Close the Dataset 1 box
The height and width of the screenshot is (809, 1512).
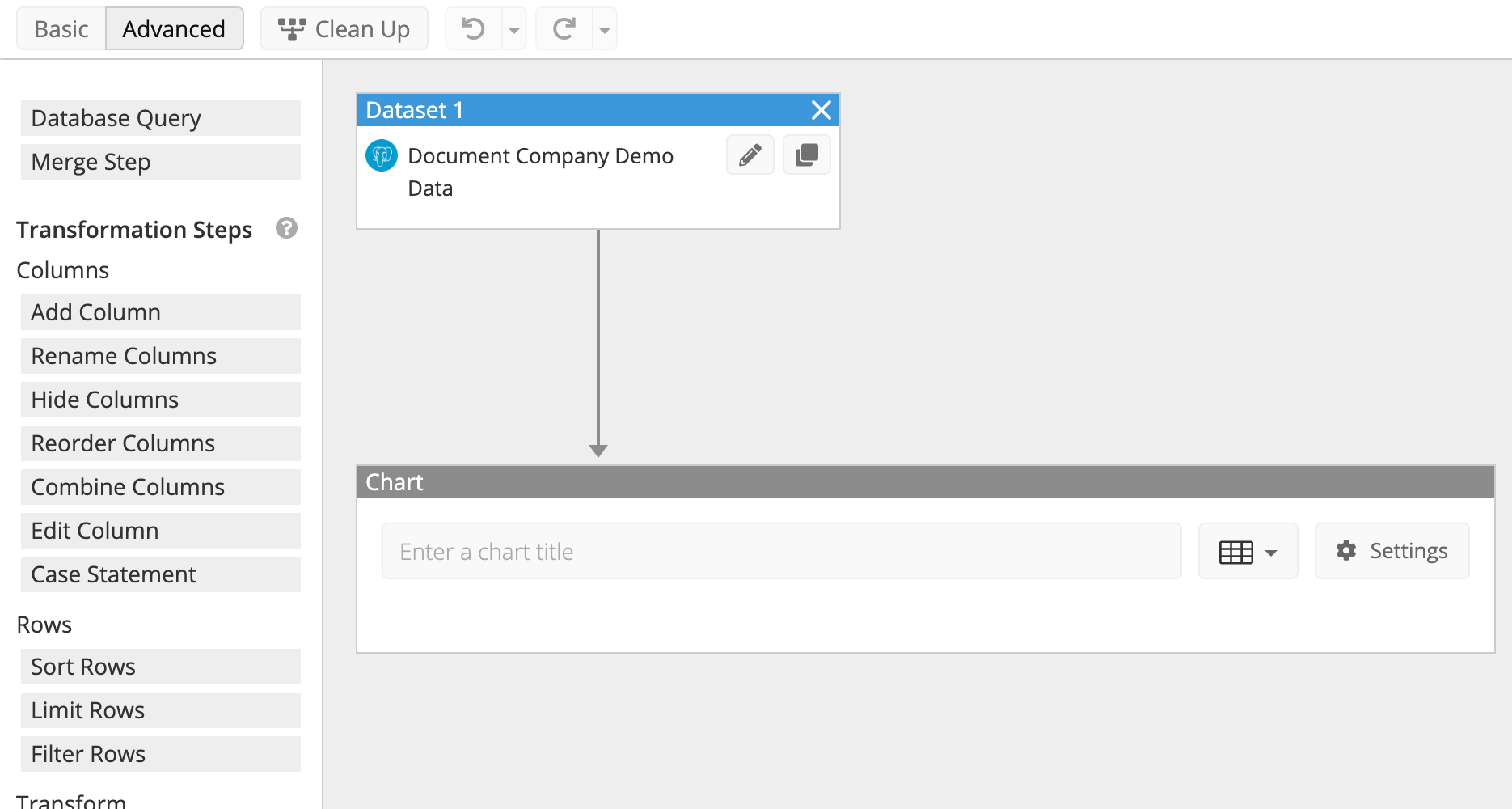point(821,110)
